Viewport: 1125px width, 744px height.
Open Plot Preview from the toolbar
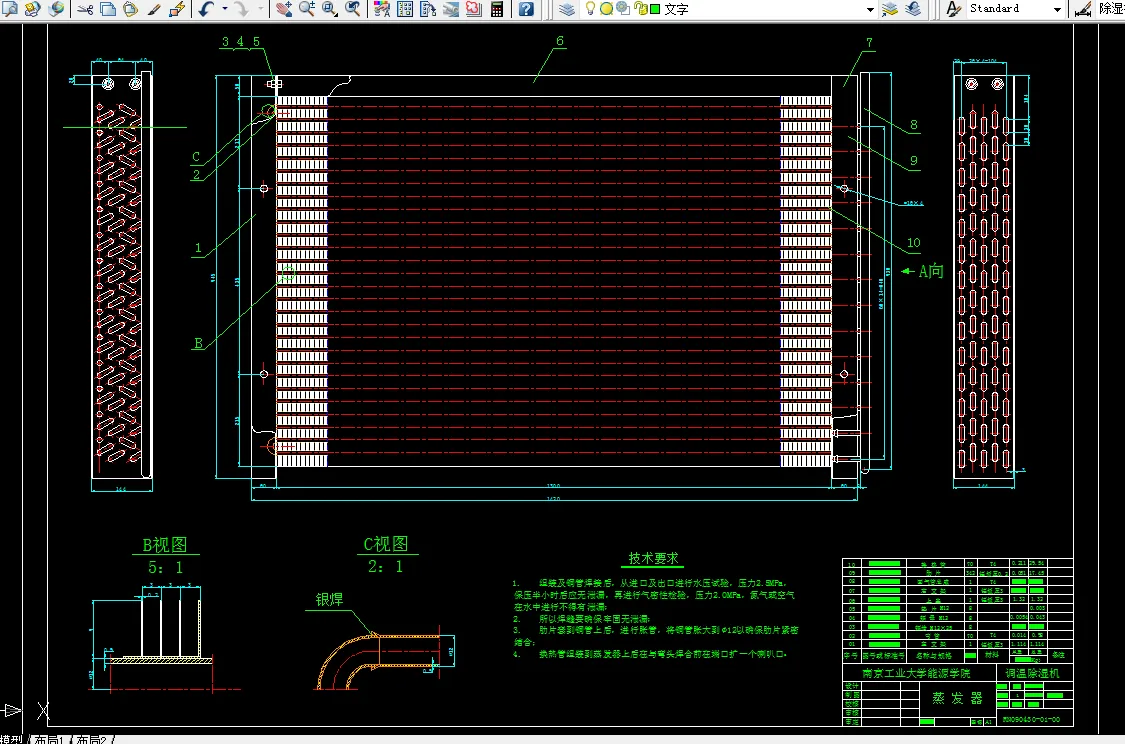point(10,9)
